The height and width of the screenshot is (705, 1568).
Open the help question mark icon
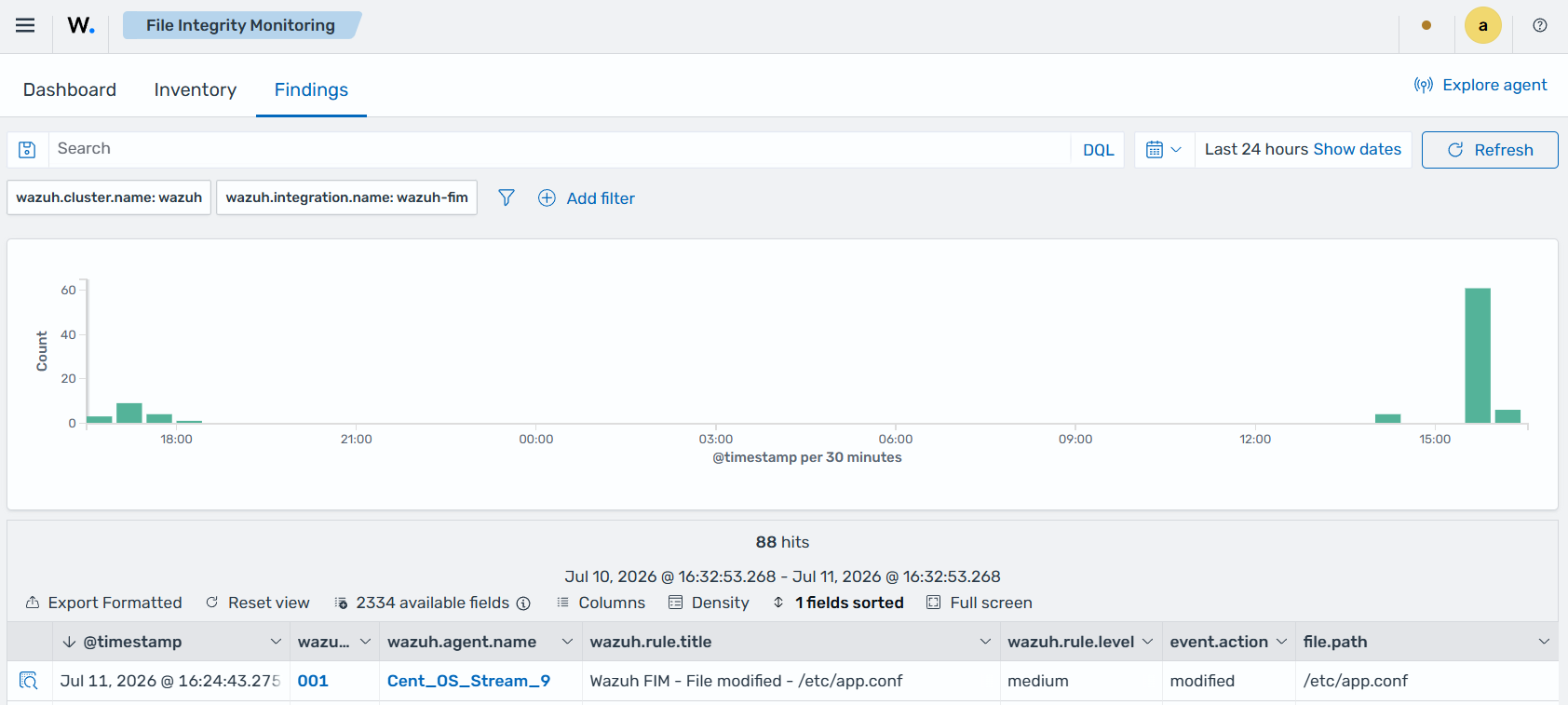(x=1540, y=25)
